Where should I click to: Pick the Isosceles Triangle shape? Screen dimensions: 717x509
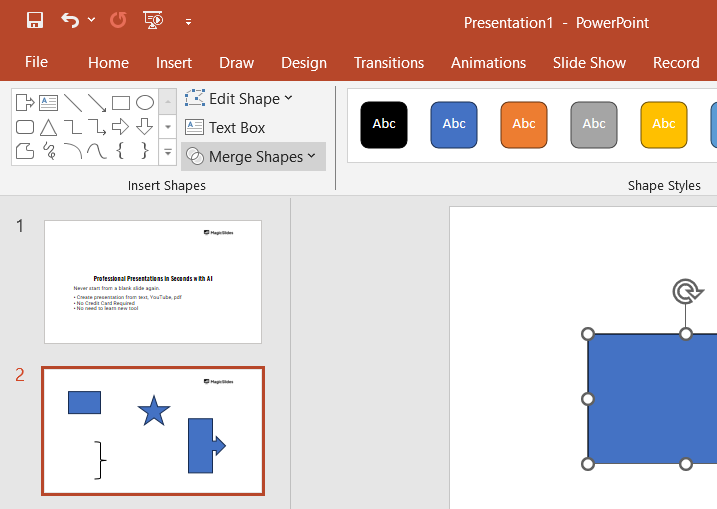(x=49, y=127)
